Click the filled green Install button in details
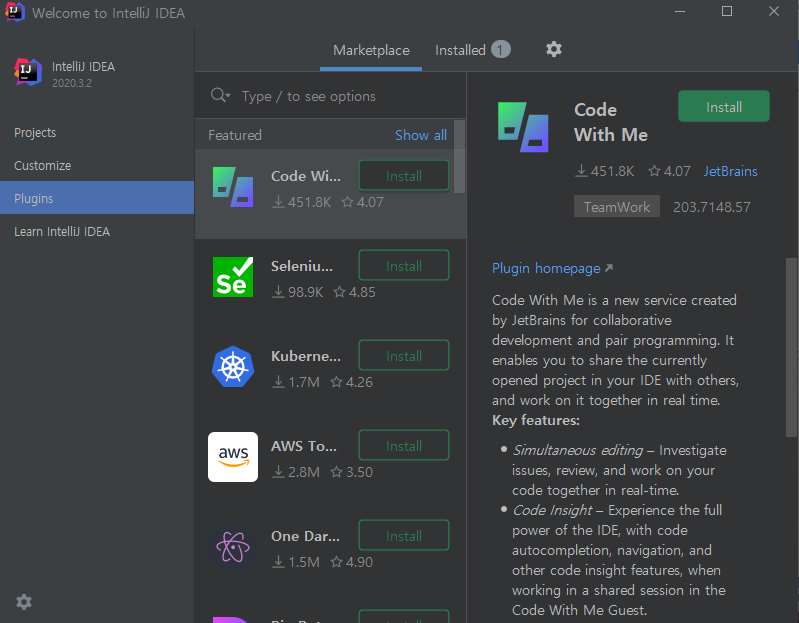Image resolution: width=799 pixels, height=623 pixels. [724, 106]
